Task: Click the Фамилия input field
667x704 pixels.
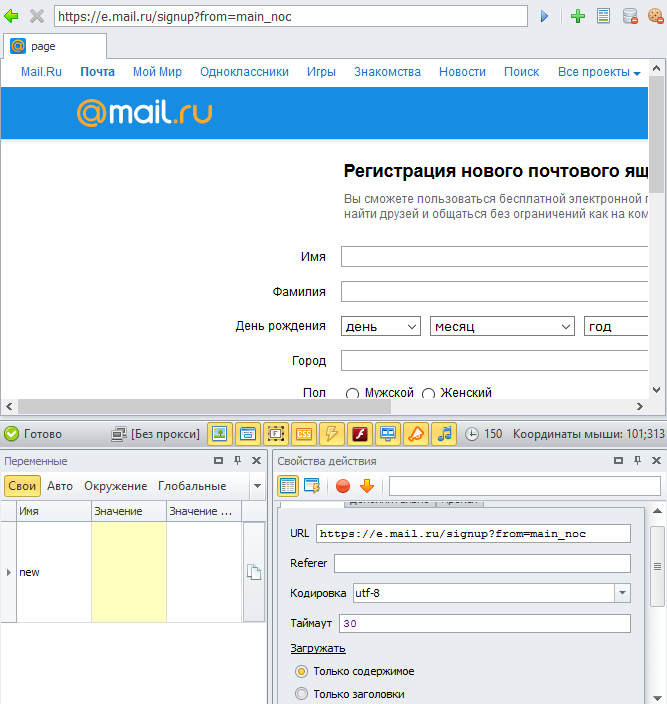Action: 495,291
